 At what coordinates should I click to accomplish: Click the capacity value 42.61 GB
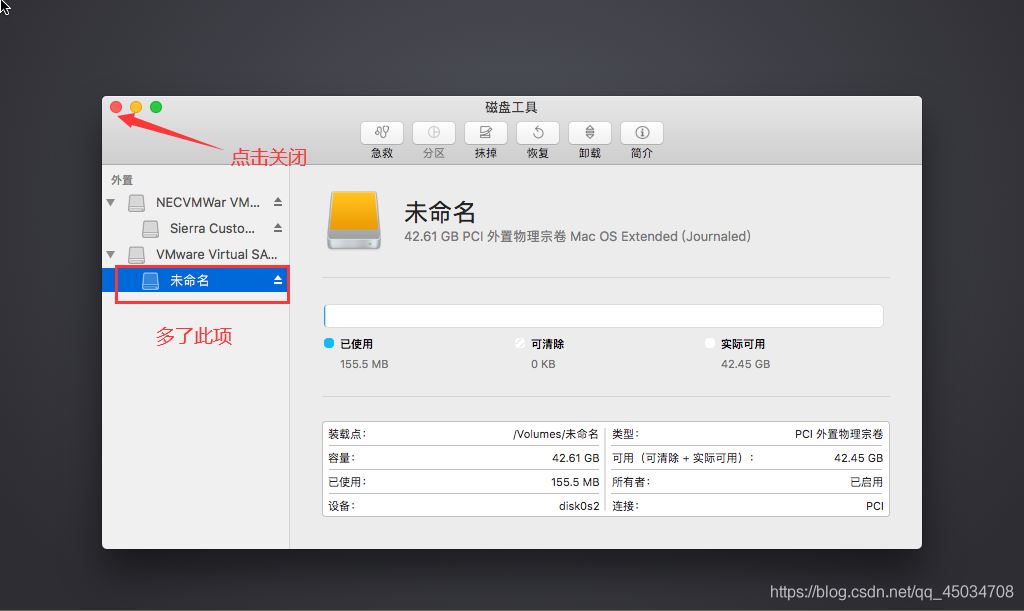[575, 458]
